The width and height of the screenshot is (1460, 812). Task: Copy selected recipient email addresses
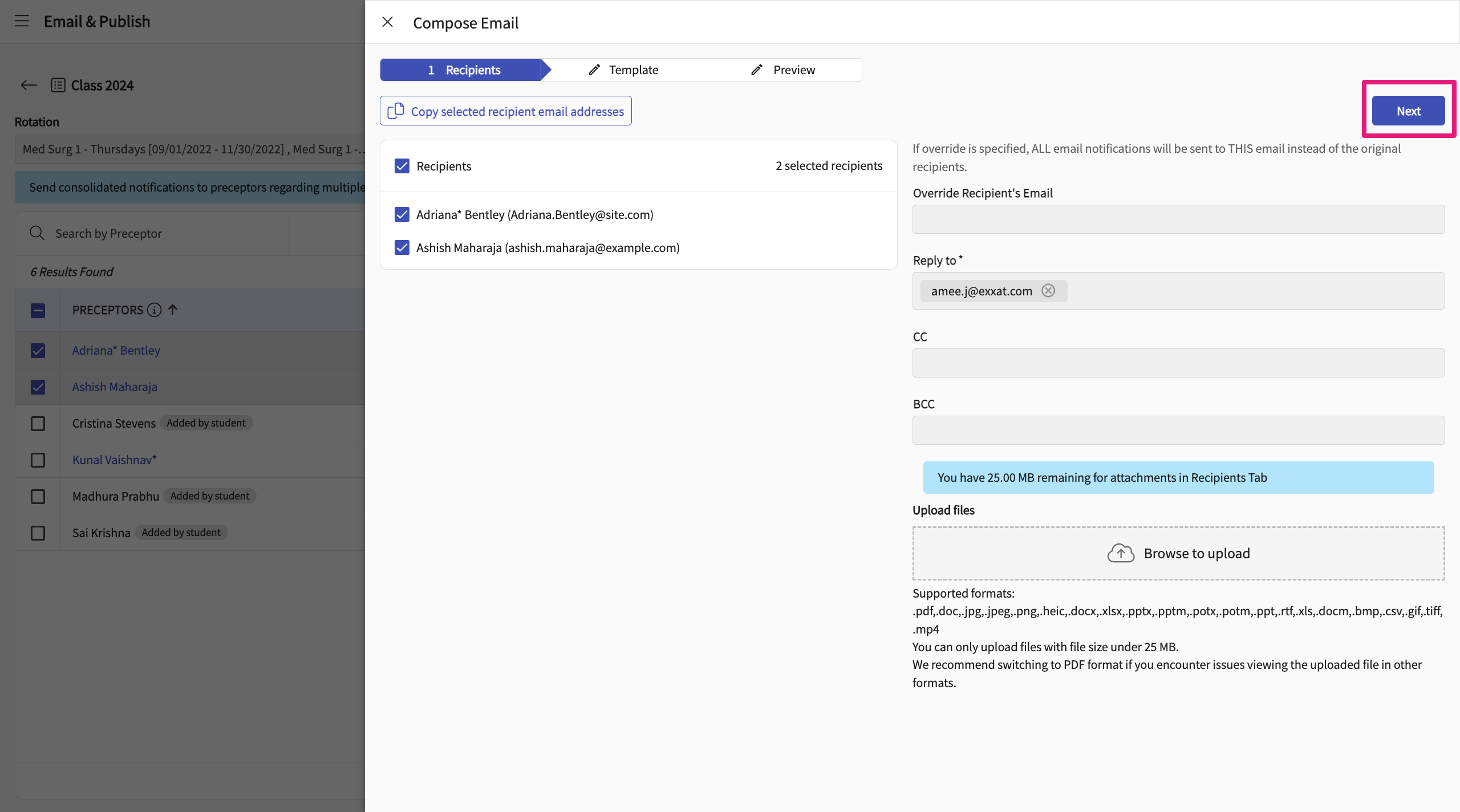505,111
